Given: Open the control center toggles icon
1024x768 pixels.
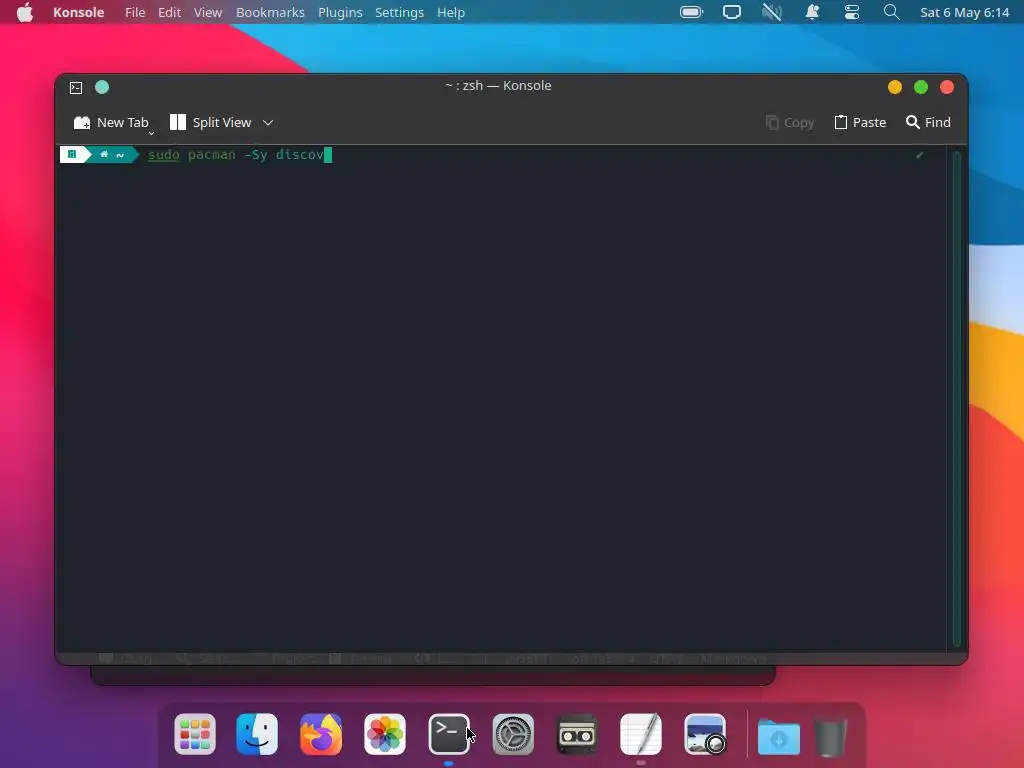Looking at the screenshot, I should pyautogui.click(x=852, y=12).
